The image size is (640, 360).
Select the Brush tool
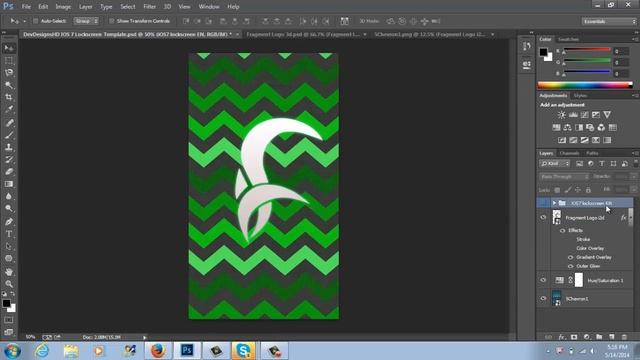click(9, 135)
